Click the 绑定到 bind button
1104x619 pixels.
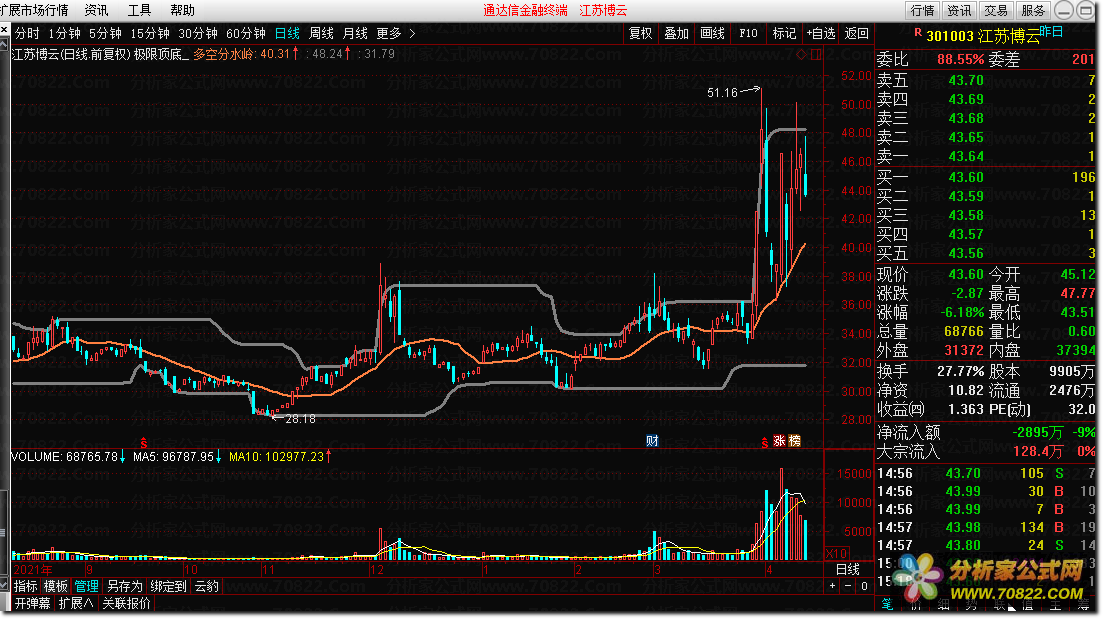(168, 587)
